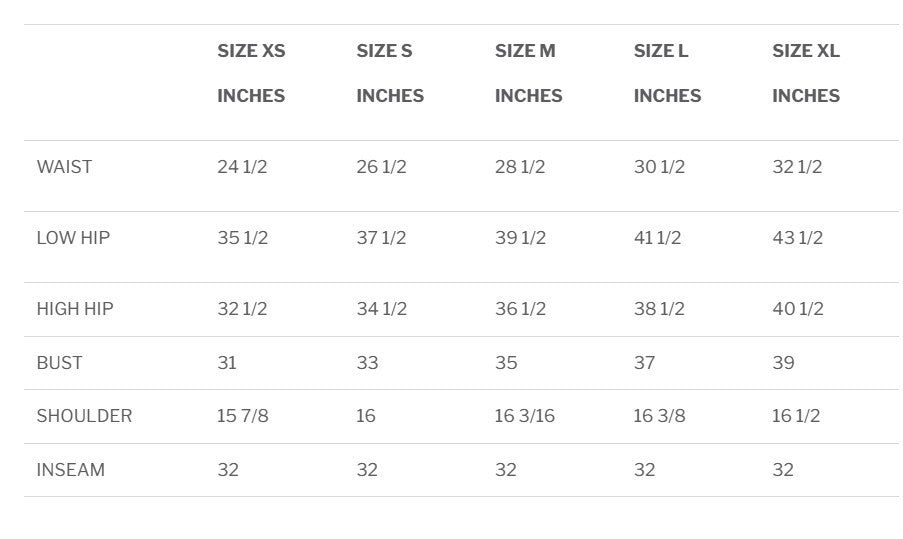This screenshot has width=903, height=539.
Task: Click the HIGH HIP row label
Action: pos(75,309)
